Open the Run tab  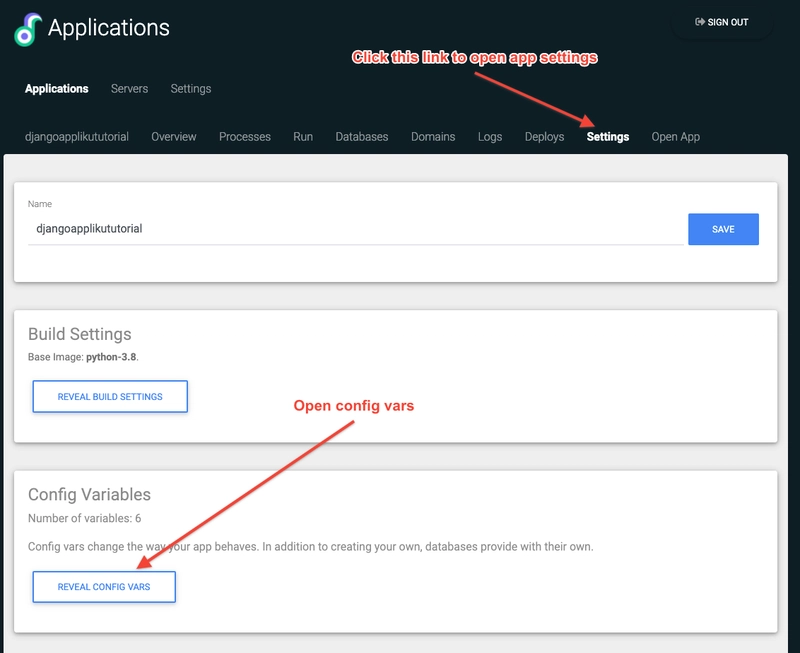point(303,137)
